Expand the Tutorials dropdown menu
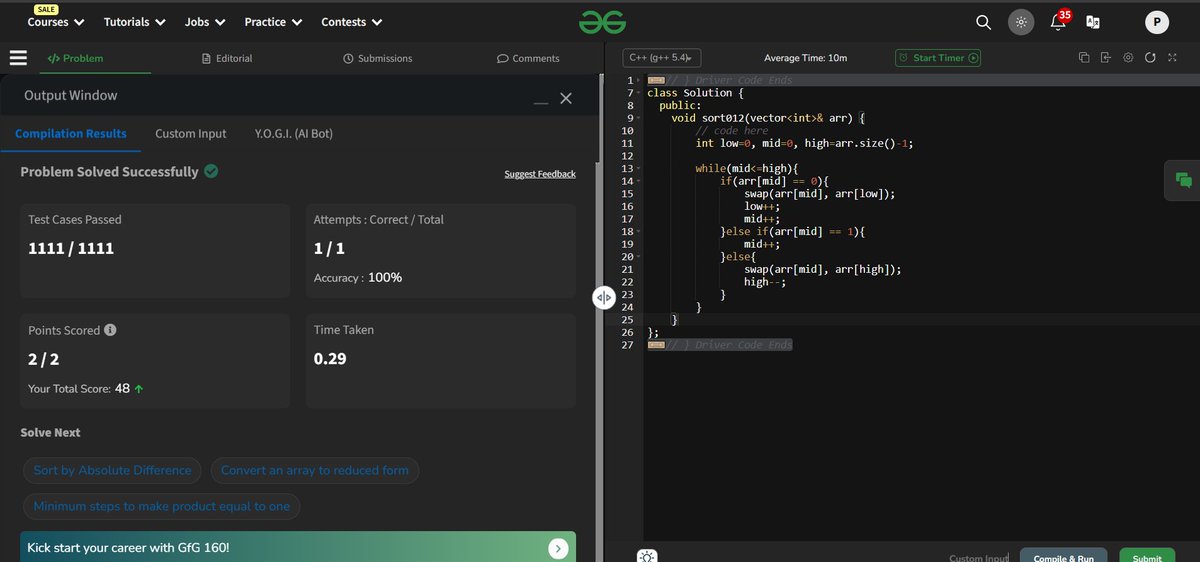The image size is (1200, 562). click(x=134, y=21)
